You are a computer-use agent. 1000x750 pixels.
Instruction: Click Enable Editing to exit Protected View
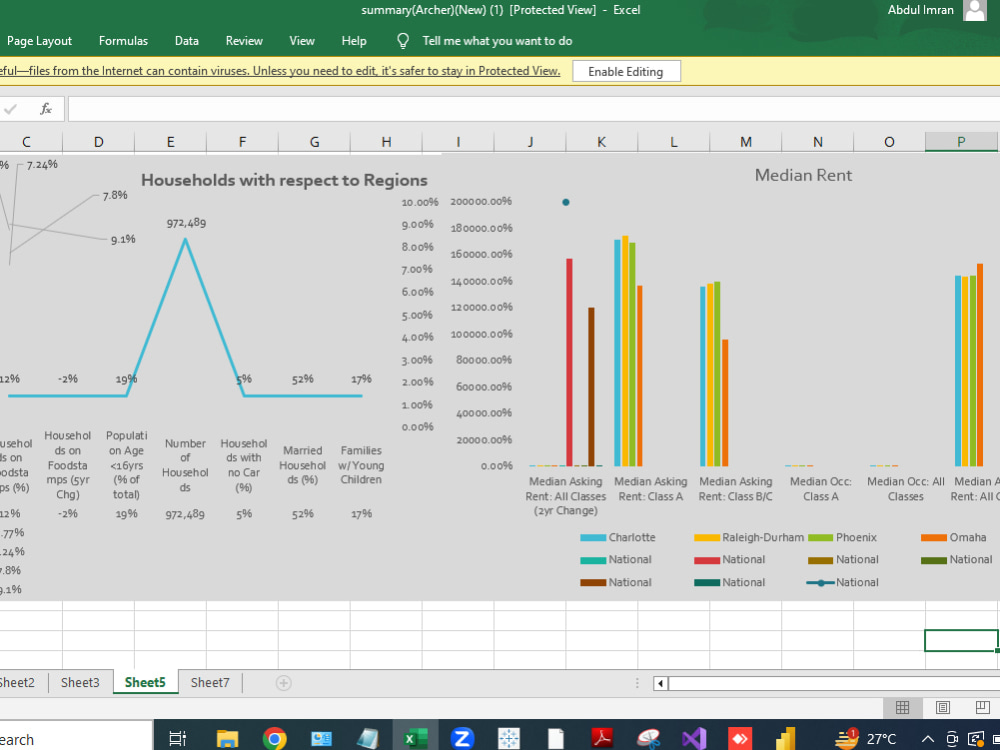626,71
